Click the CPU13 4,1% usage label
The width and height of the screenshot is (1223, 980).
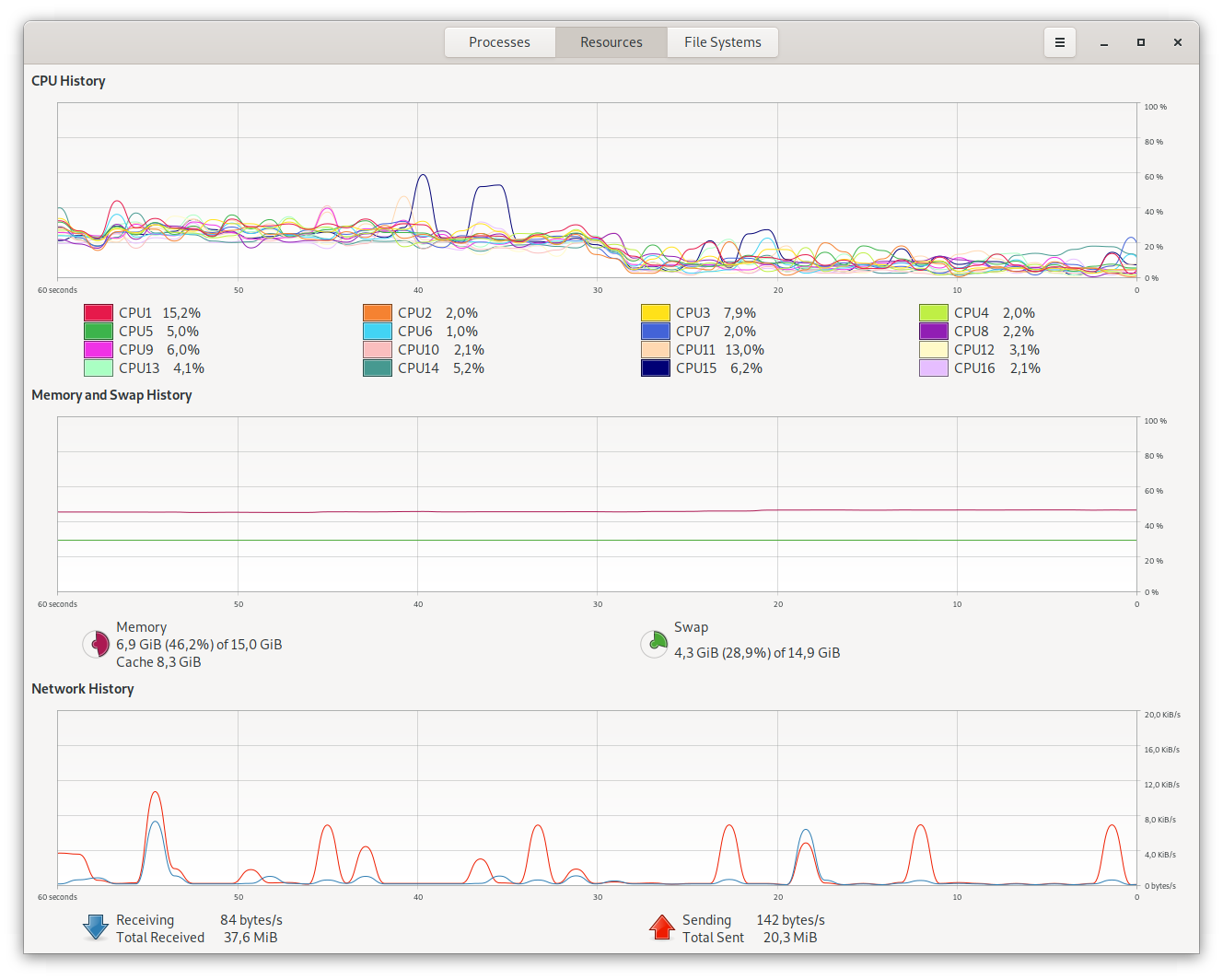coord(161,368)
